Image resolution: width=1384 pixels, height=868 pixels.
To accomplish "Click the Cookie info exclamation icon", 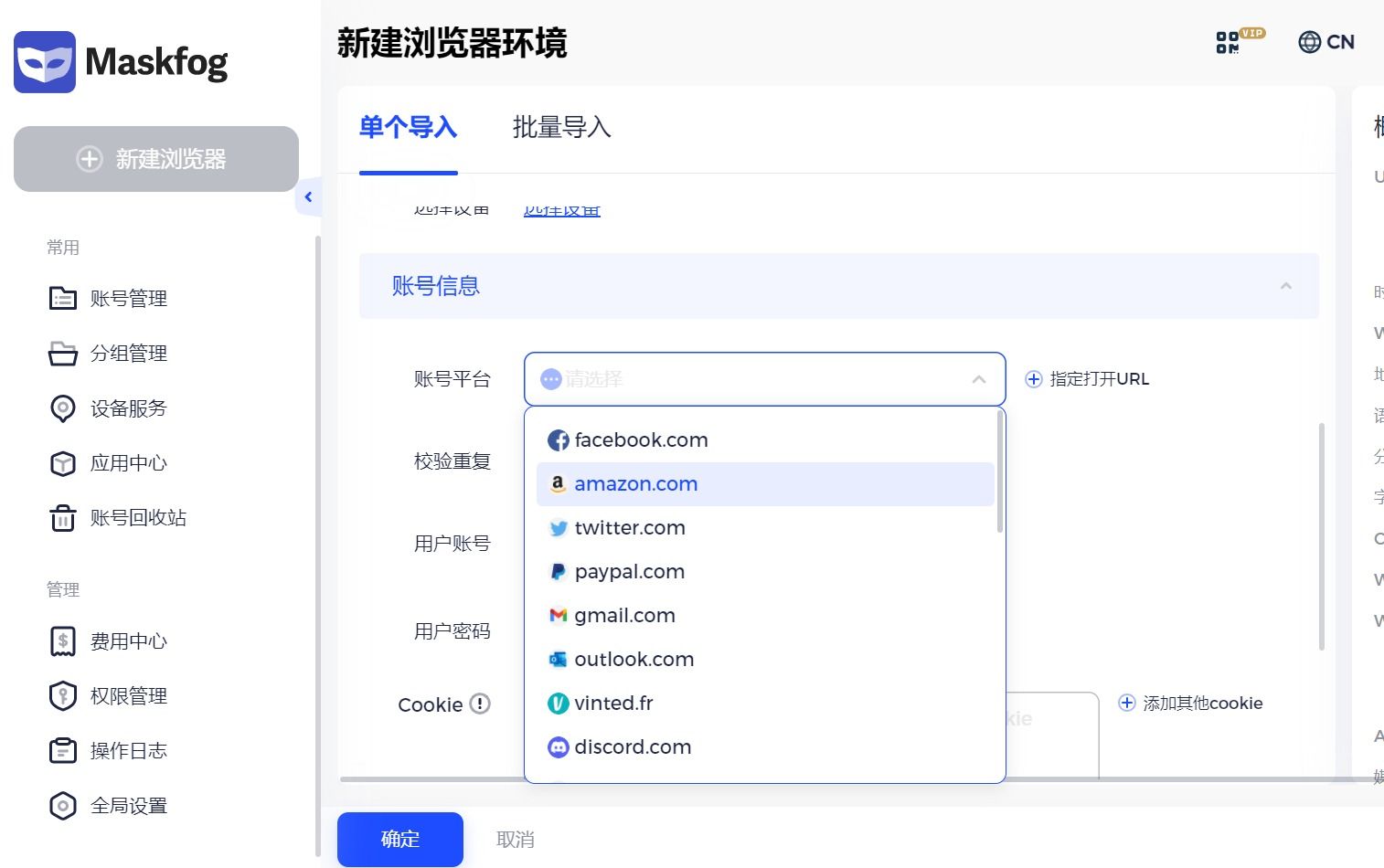I will [x=480, y=704].
